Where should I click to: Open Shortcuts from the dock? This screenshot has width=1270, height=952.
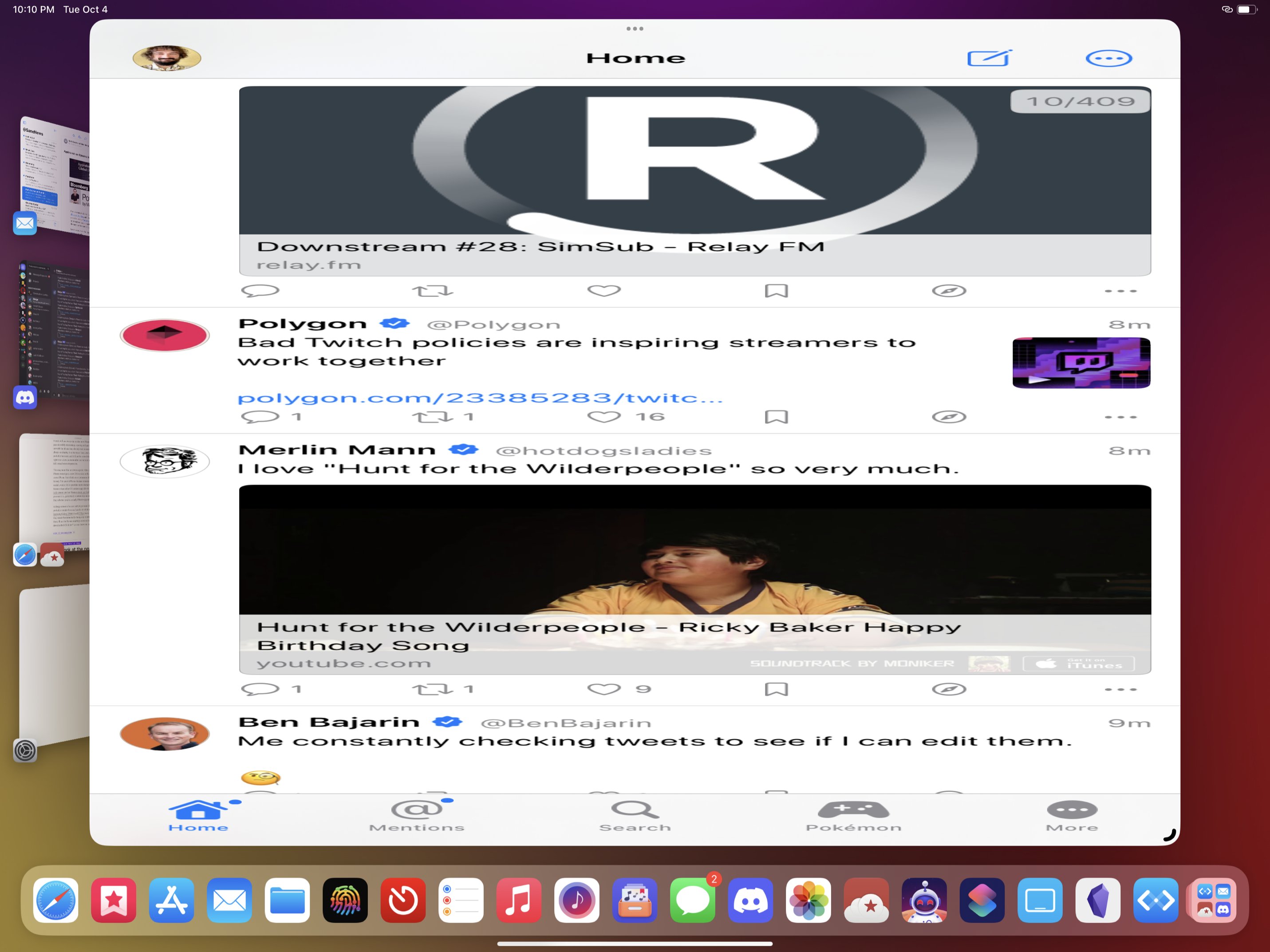982,900
